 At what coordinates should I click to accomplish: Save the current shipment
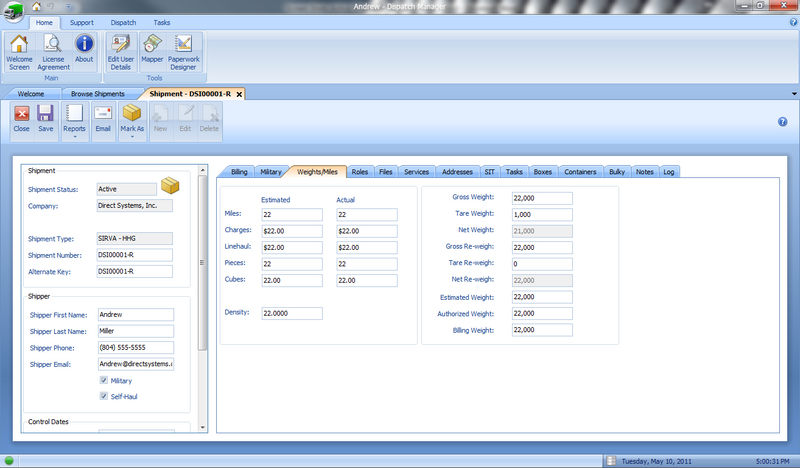pos(46,119)
